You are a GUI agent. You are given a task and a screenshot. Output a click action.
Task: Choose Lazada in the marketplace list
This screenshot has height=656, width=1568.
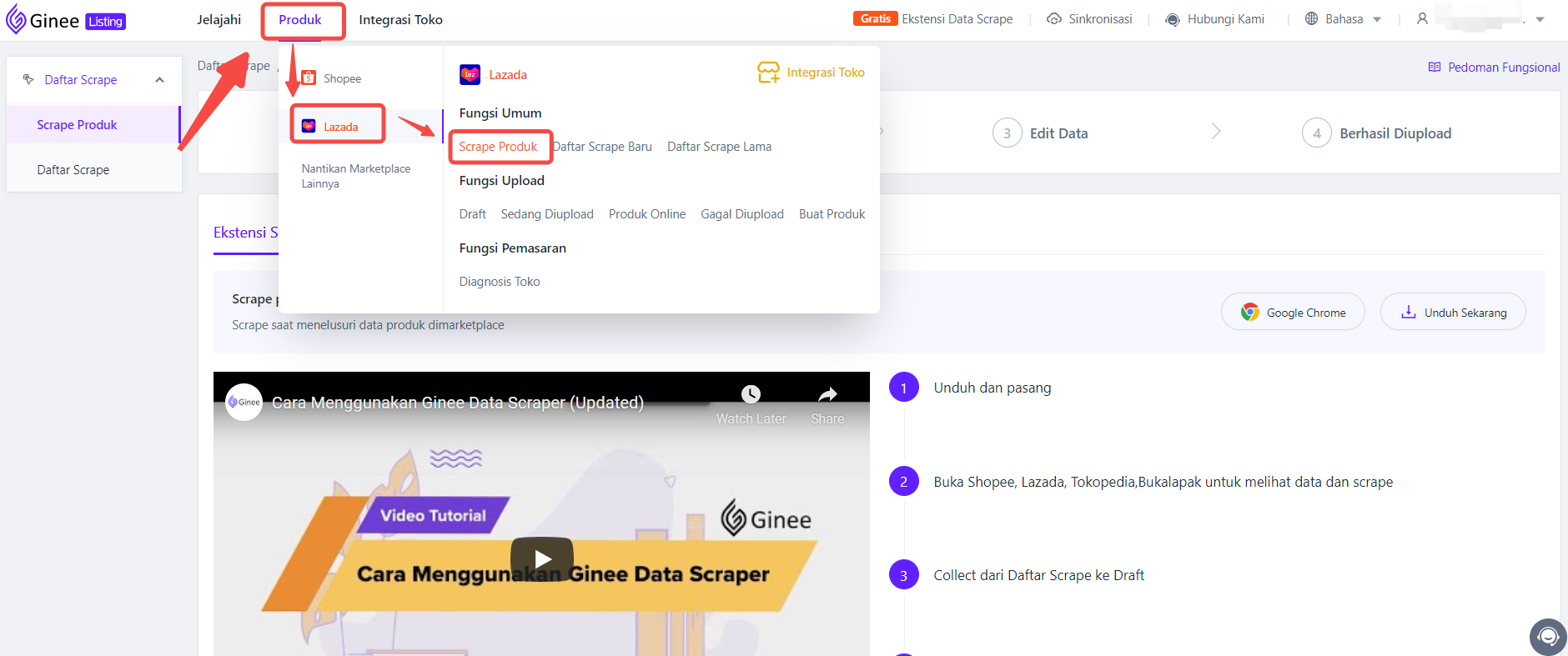point(340,127)
